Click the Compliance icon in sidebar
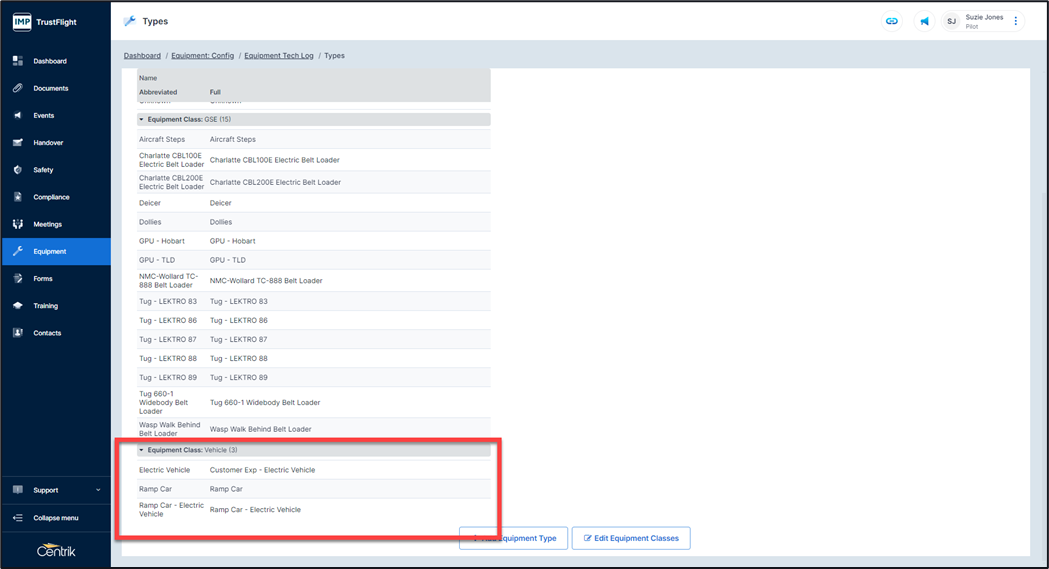1049x569 pixels. [x=18, y=197]
